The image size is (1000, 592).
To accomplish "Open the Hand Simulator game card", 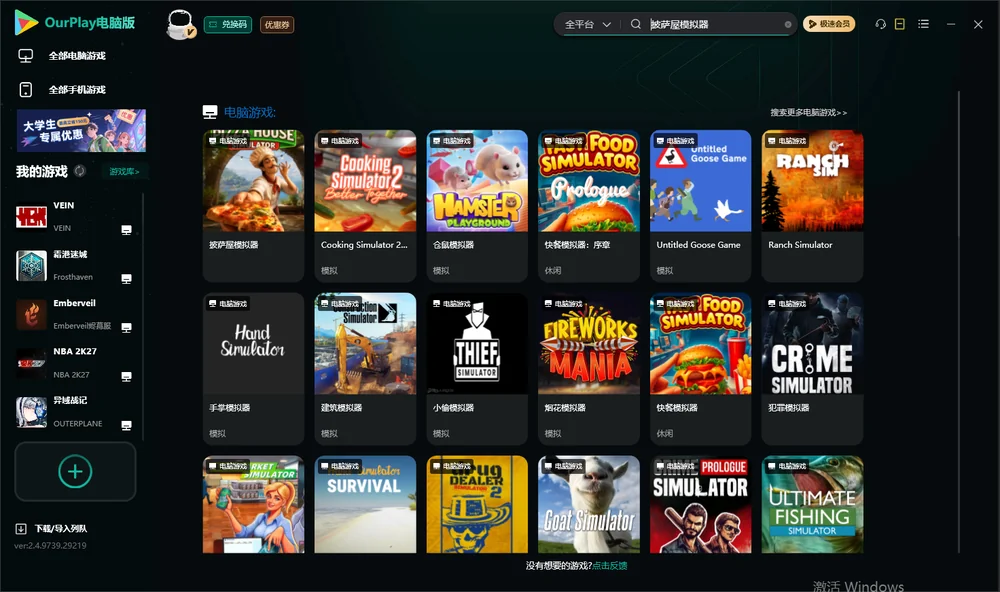I will [x=253, y=368].
